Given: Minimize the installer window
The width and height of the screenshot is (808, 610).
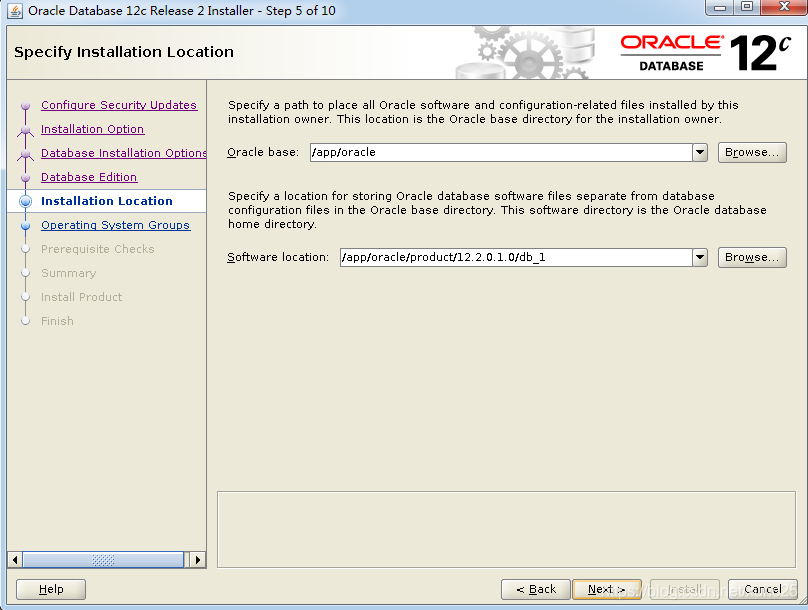Looking at the screenshot, I should tap(720, 8).
